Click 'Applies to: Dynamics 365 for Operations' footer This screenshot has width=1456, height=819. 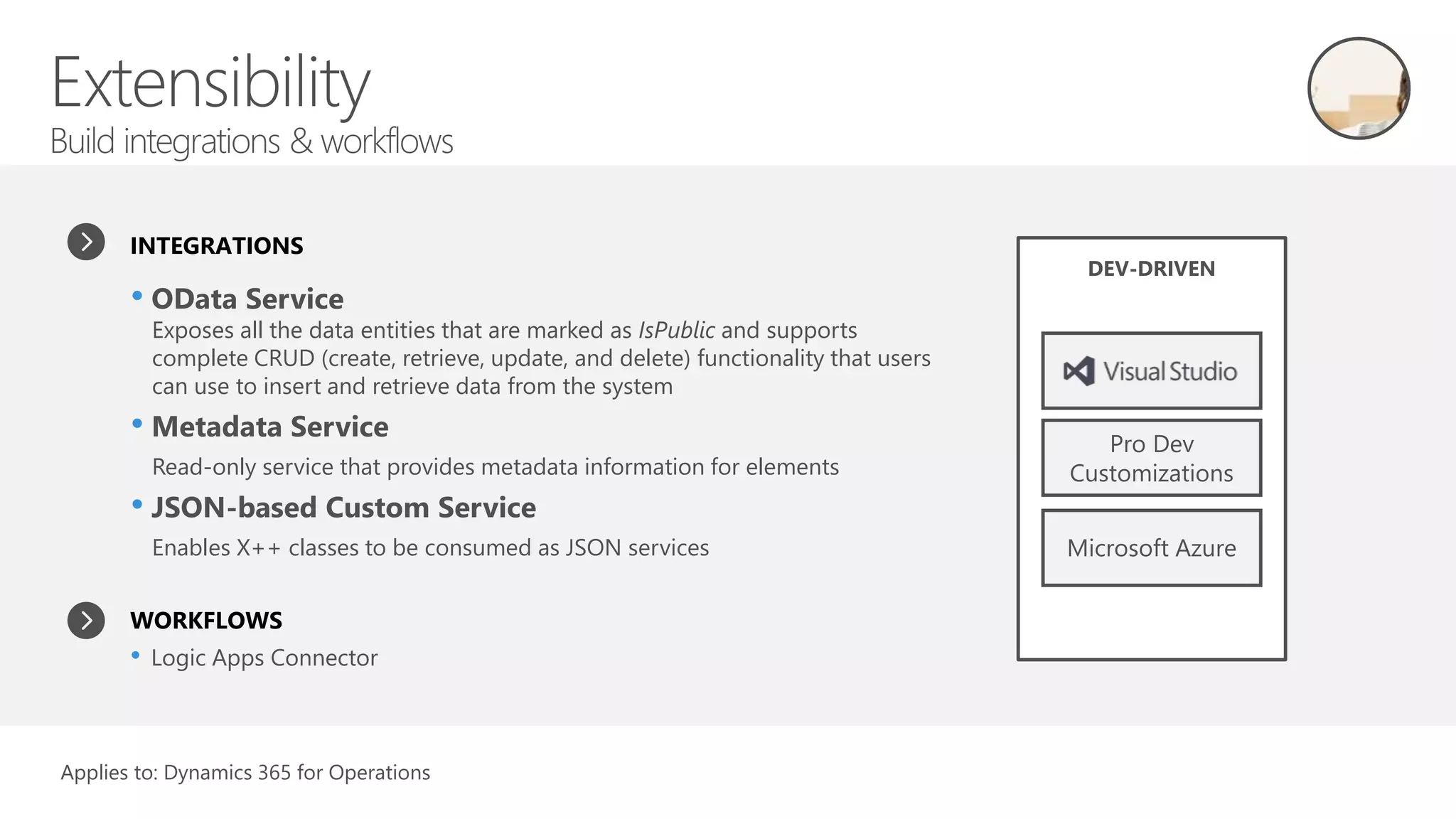point(245,773)
